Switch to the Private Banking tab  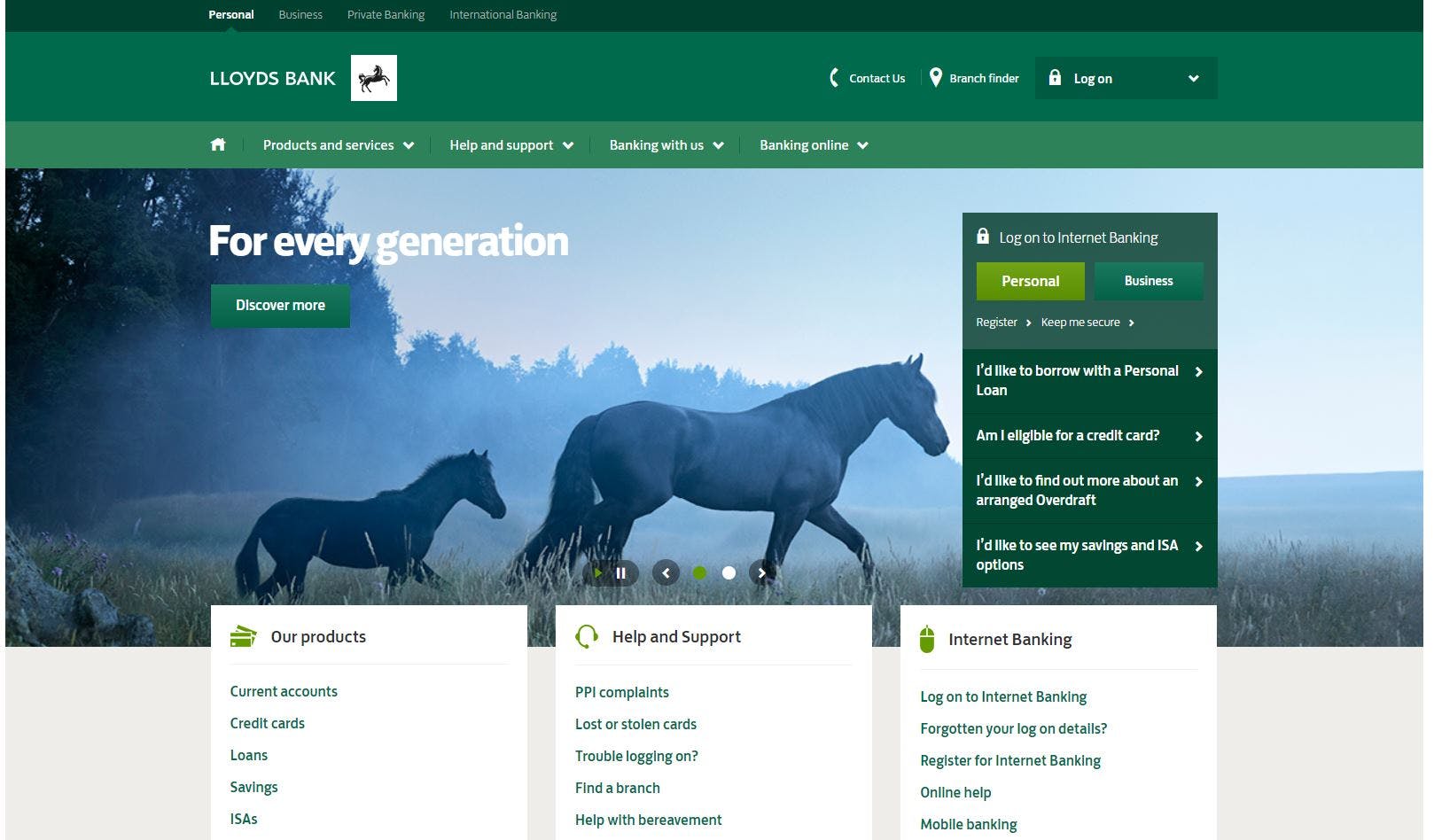[x=386, y=14]
